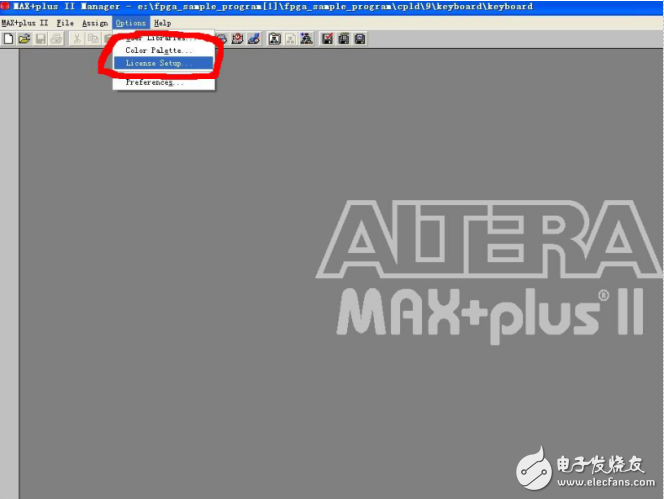Select User Libraries from Options menu
664x499 pixels.
click(160, 38)
